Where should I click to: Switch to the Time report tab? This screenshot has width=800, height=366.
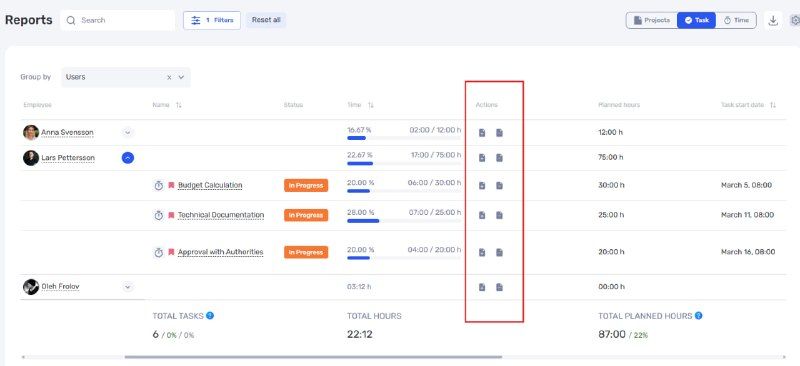[x=736, y=20]
